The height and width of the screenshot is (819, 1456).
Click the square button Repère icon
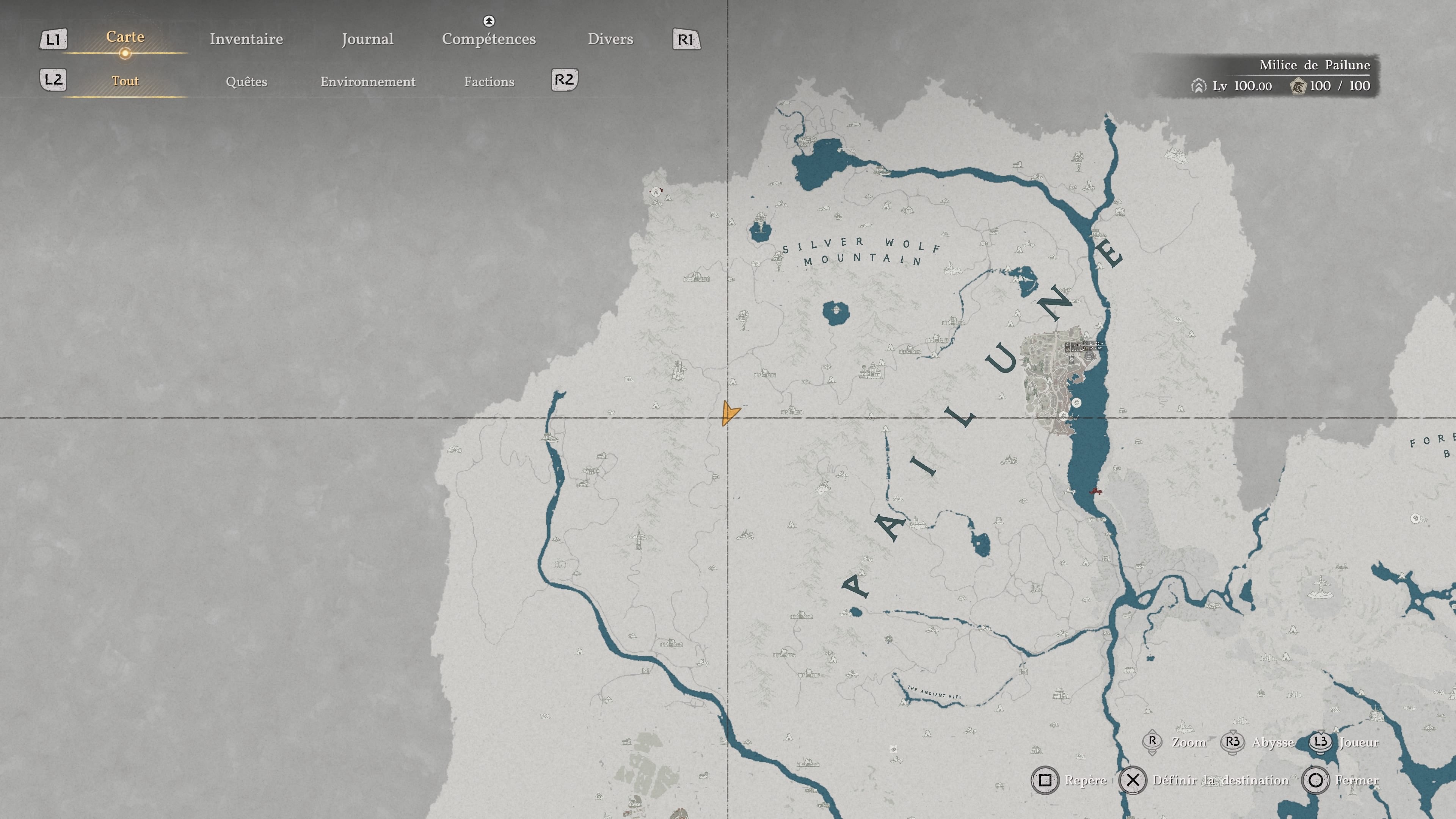tap(1045, 781)
